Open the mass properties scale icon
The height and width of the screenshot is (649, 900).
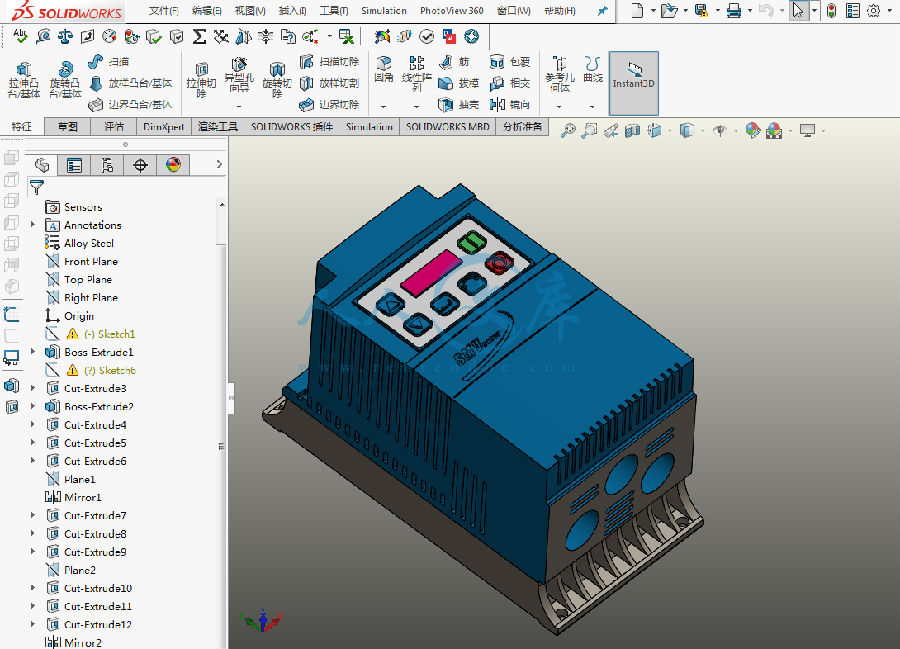(x=65, y=37)
